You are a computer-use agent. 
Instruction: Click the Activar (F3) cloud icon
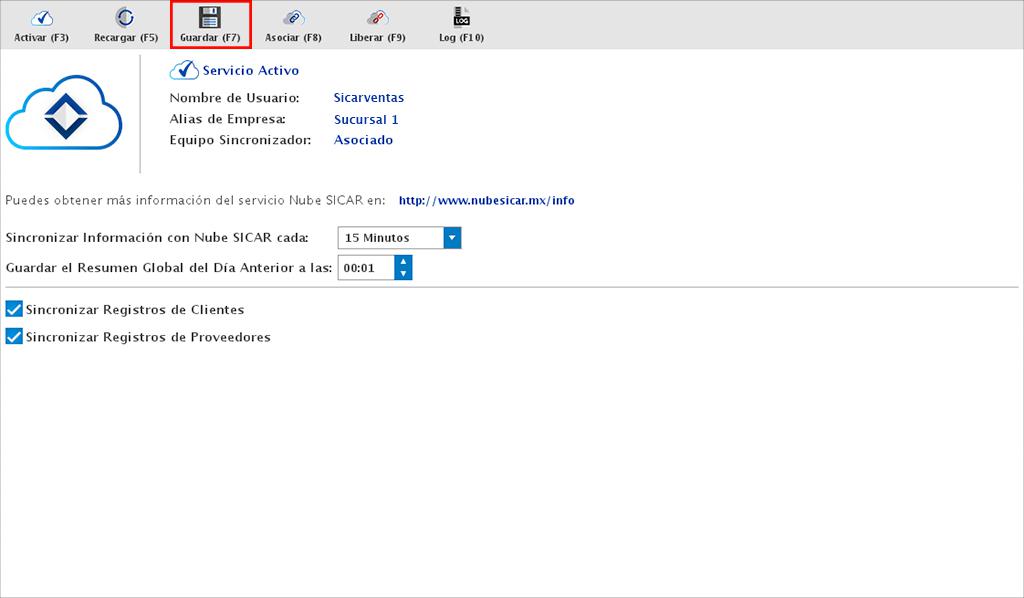point(41,17)
